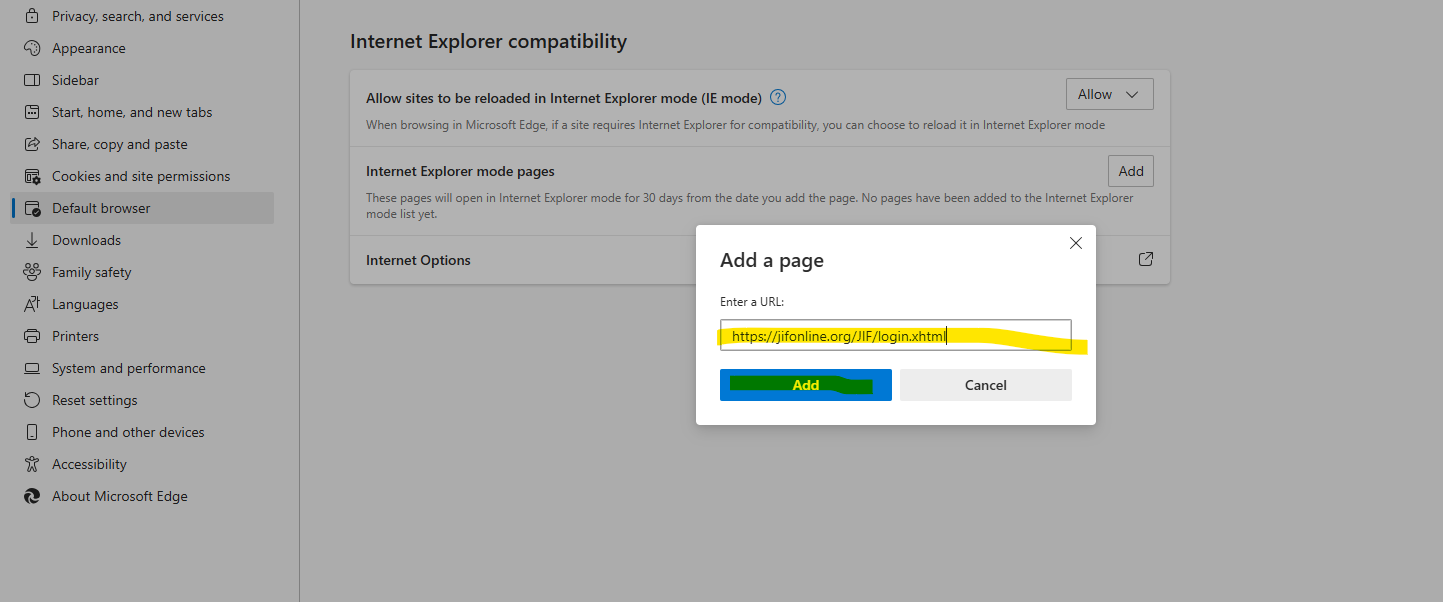Click the Printers icon in settings sidebar

coord(32,336)
